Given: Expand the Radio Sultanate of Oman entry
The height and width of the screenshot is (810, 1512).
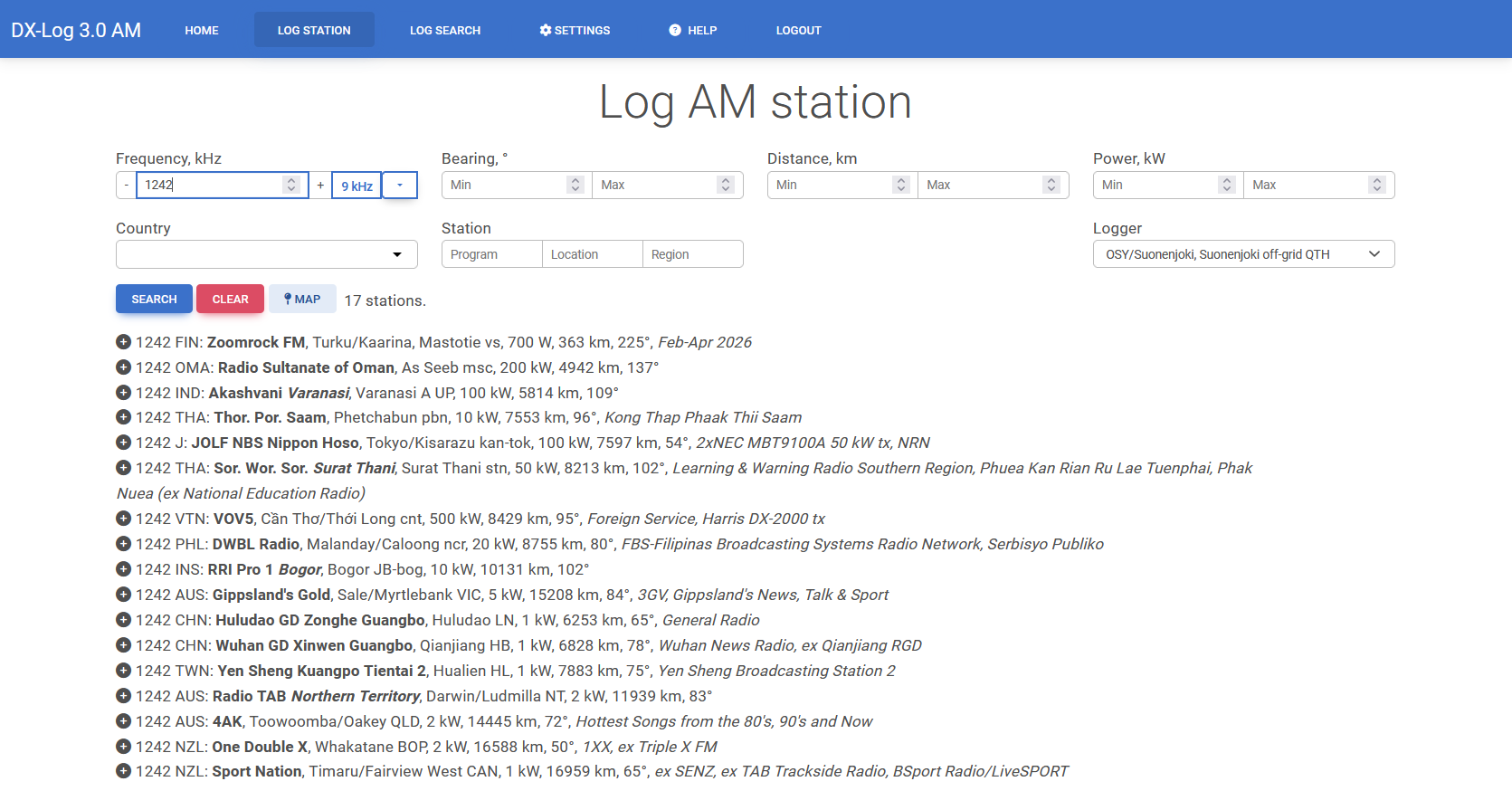Looking at the screenshot, I should click(x=124, y=367).
